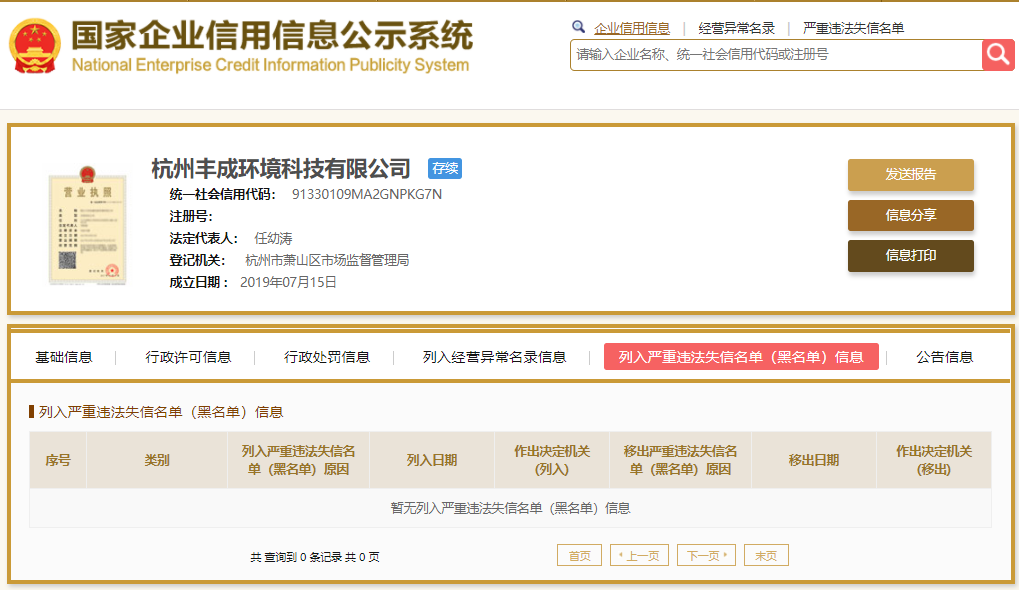Click the 发送报告 button

point(910,175)
